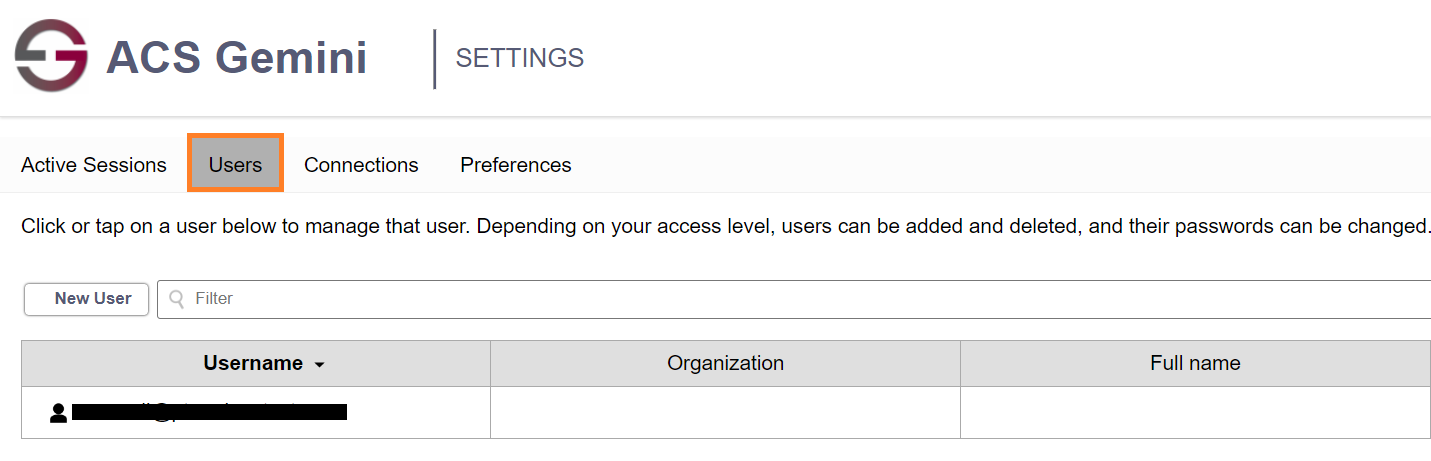Click the ACS Gemini title text
The image size is (1431, 461).
pos(237,58)
